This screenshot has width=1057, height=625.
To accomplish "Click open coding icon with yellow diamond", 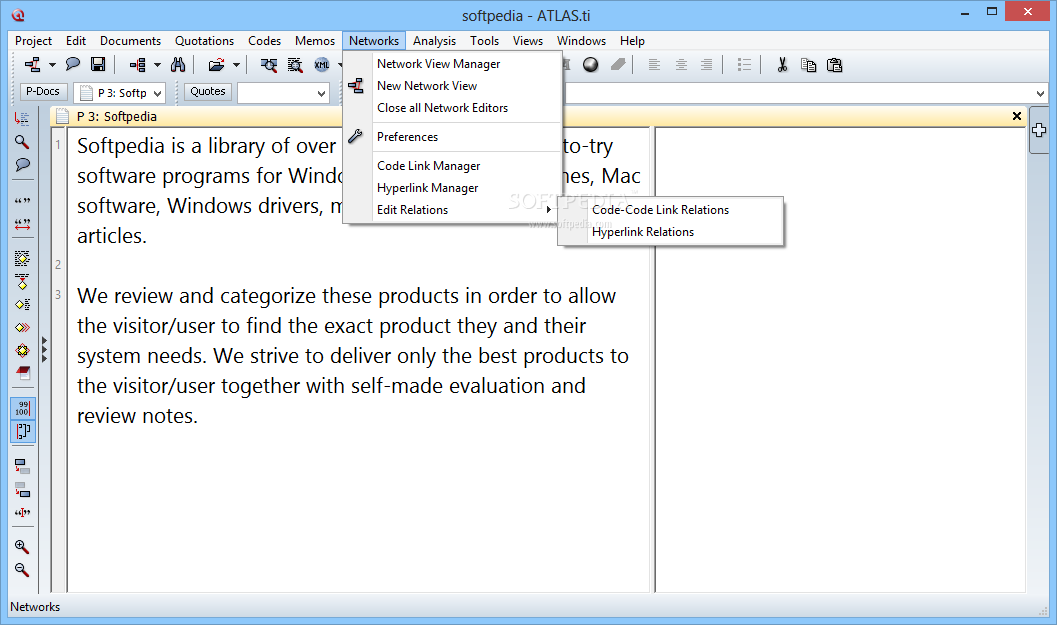I will pos(22,258).
